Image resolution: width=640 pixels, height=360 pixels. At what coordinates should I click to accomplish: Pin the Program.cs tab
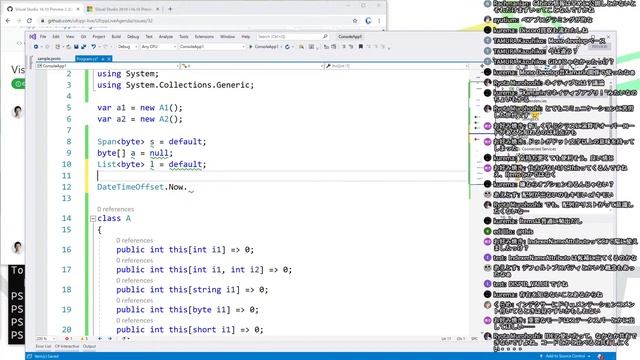[103, 59]
